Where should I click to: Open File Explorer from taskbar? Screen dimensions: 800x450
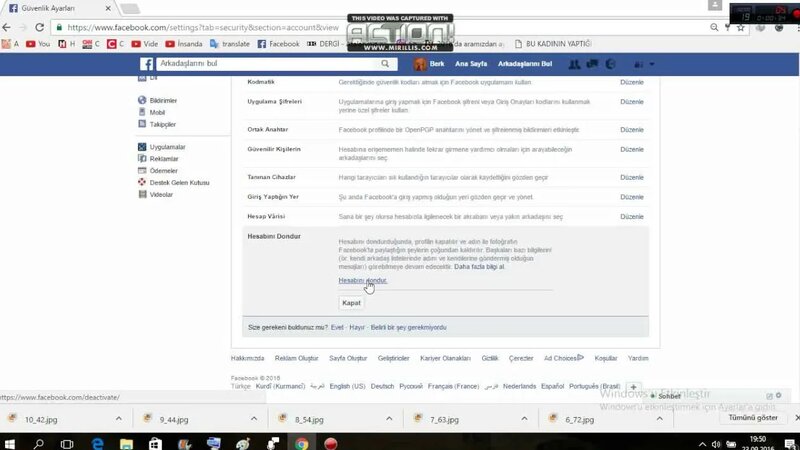click(x=126, y=444)
